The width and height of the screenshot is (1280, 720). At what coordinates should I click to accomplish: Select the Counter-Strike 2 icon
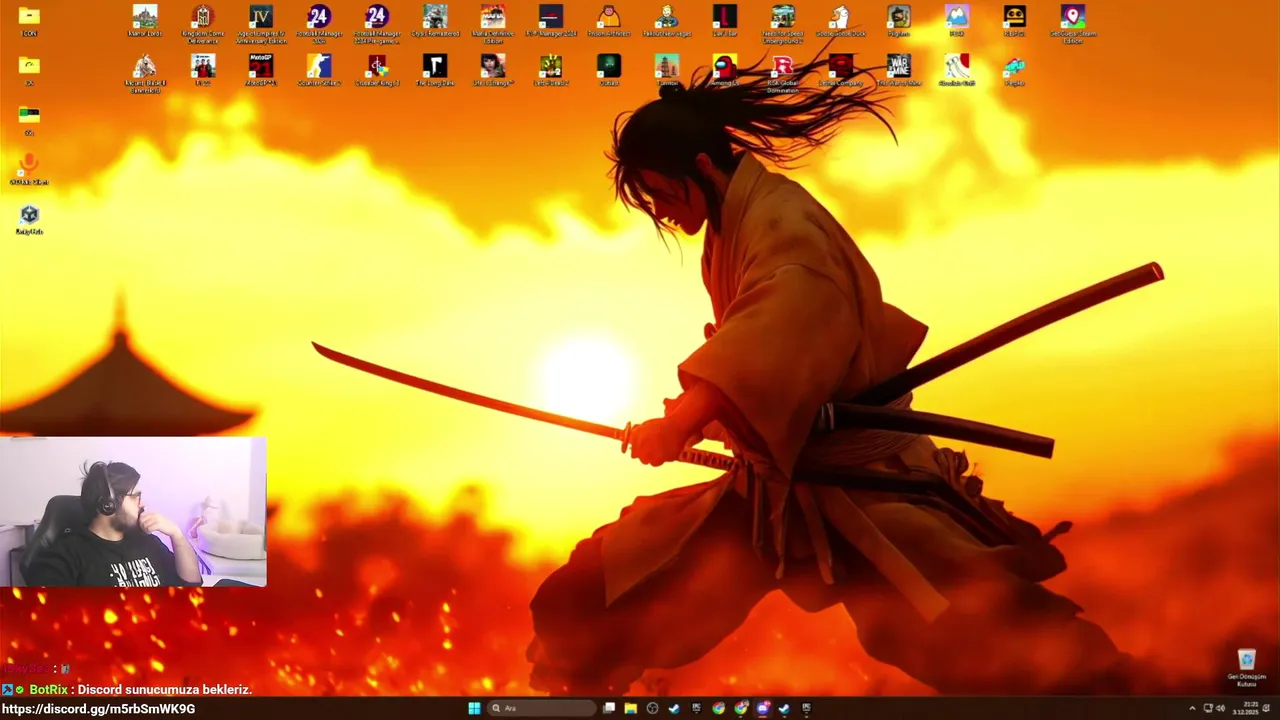click(319, 71)
